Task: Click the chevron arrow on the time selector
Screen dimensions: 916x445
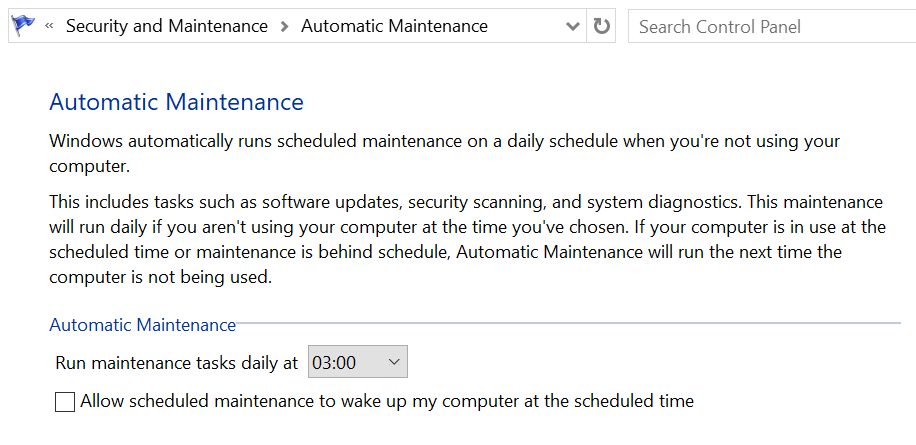Action: [x=393, y=362]
